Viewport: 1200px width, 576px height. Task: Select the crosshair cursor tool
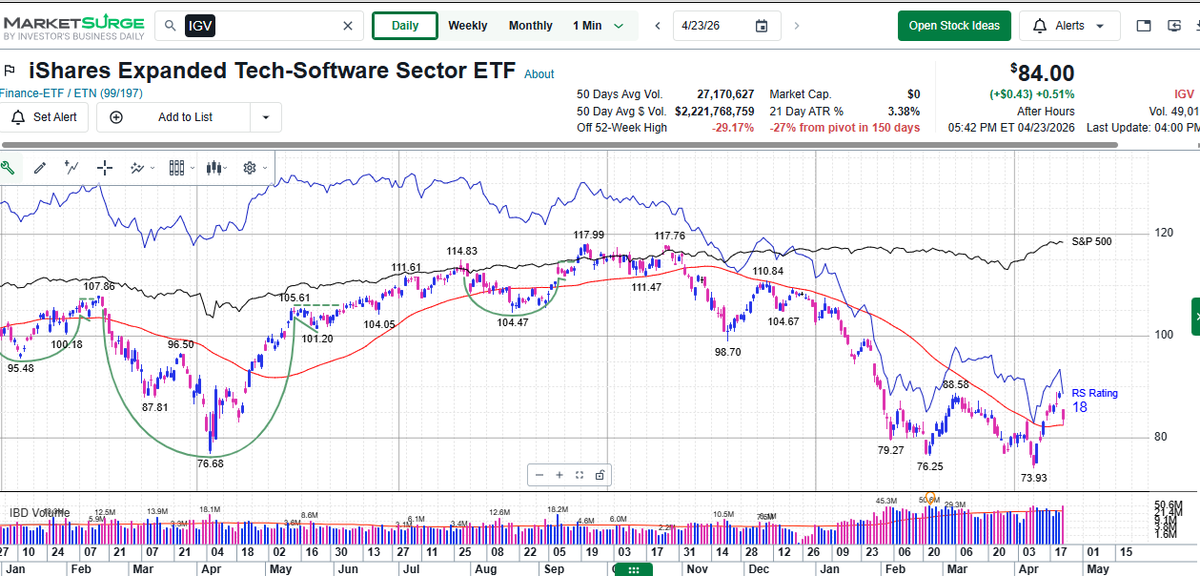click(x=105, y=168)
